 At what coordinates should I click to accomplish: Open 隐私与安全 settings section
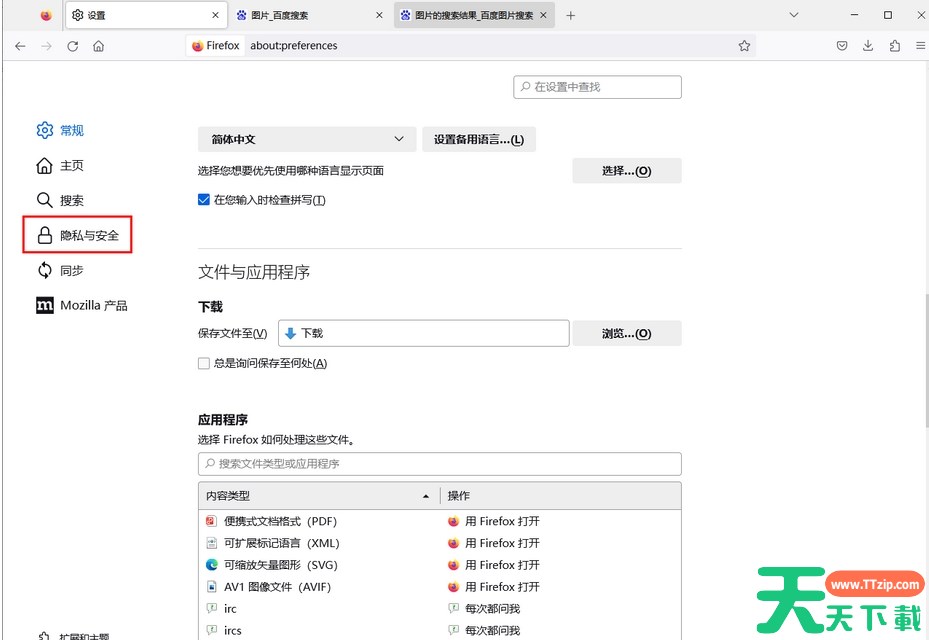pos(78,236)
